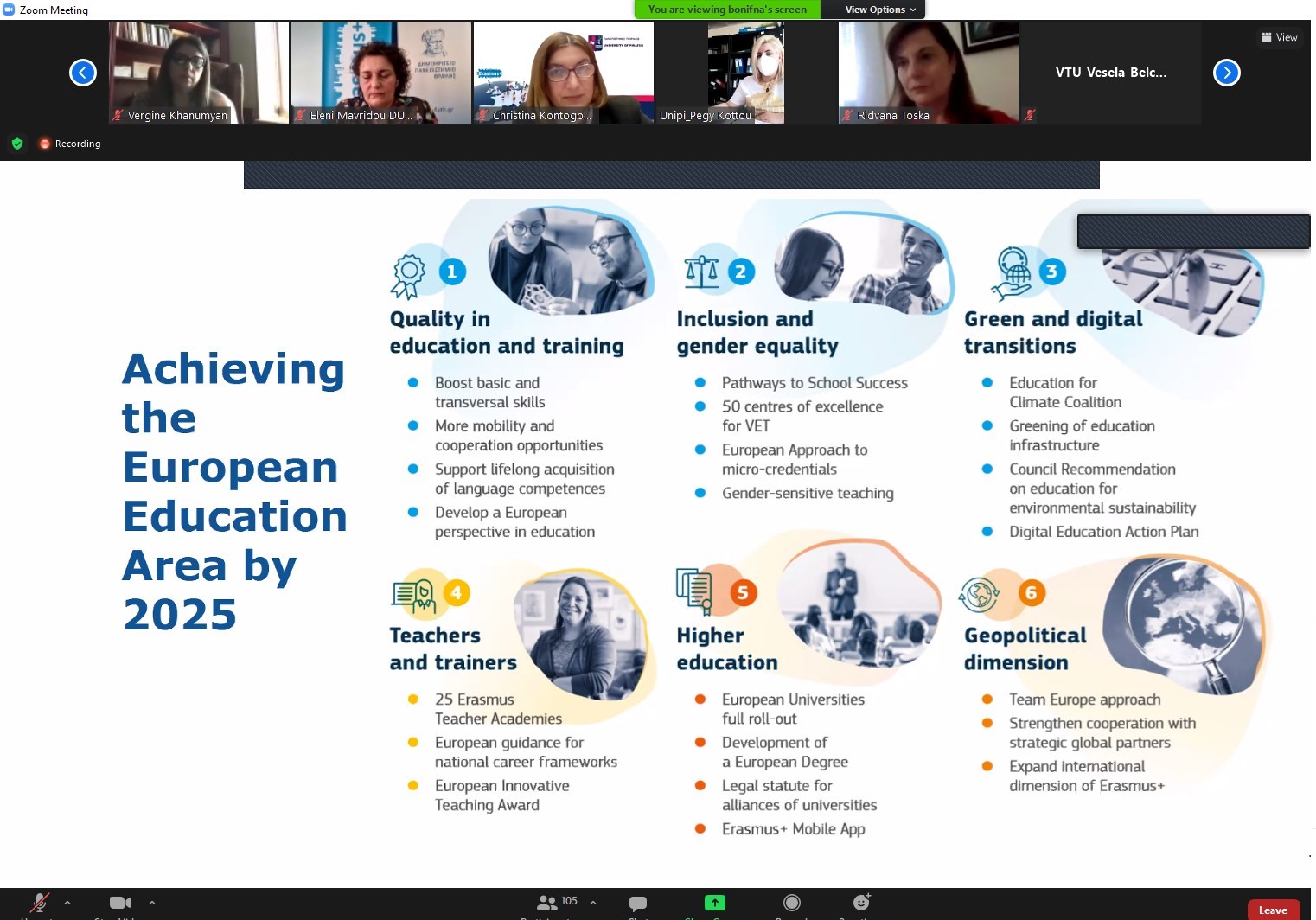Image resolution: width=1316 pixels, height=920 pixels.
Task: Expand the video options caret beside the camera
Action: tap(152, 903)
